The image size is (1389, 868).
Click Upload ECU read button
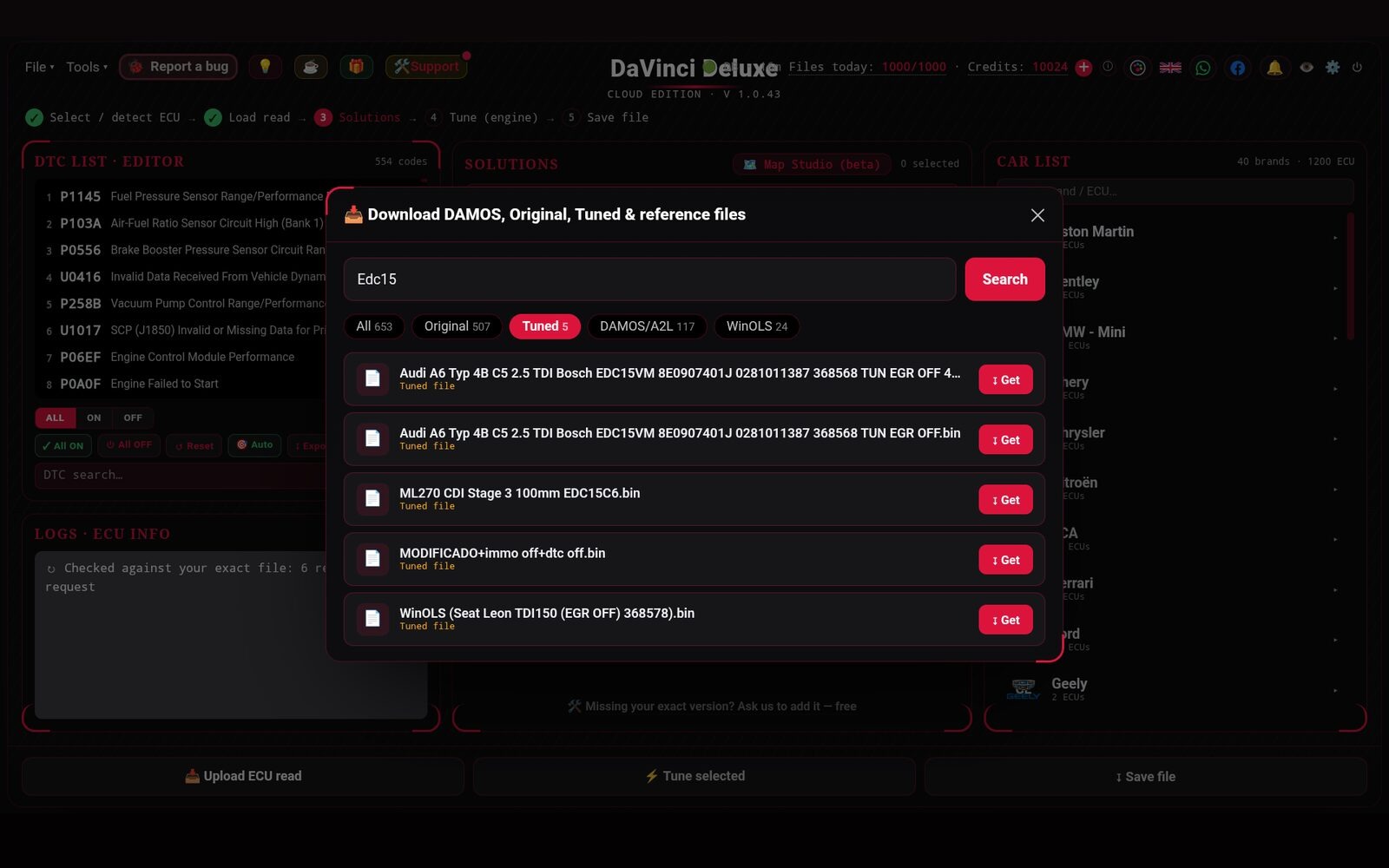[243, 776]
